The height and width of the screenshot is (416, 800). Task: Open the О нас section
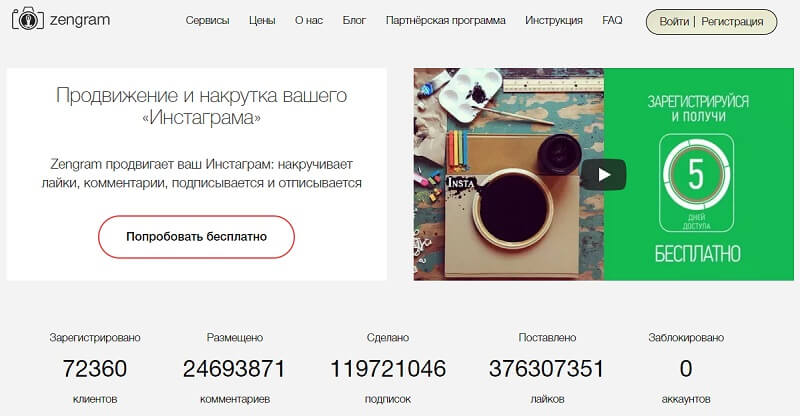[x=309, y=20]
